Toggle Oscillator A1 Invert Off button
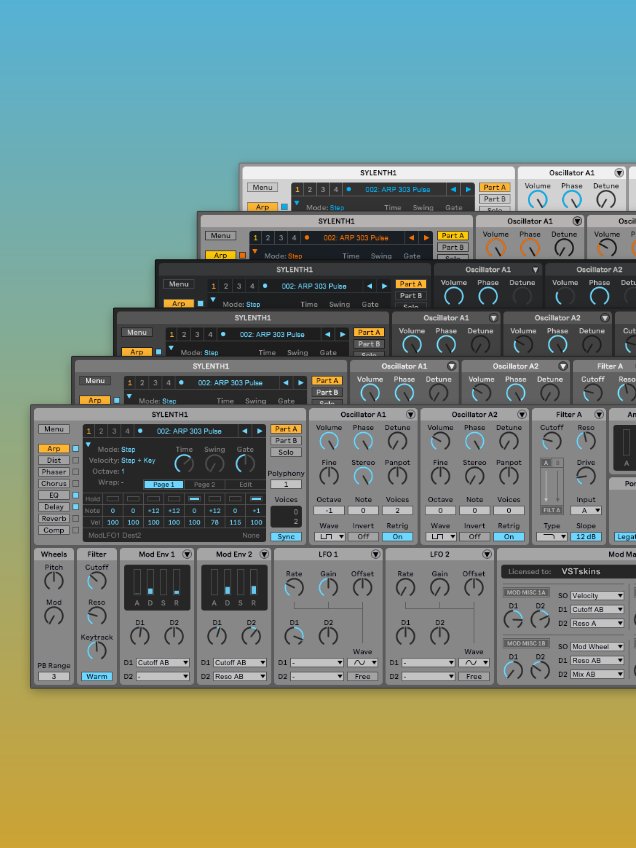Screen dimensions: 636x848 (363, 536)
